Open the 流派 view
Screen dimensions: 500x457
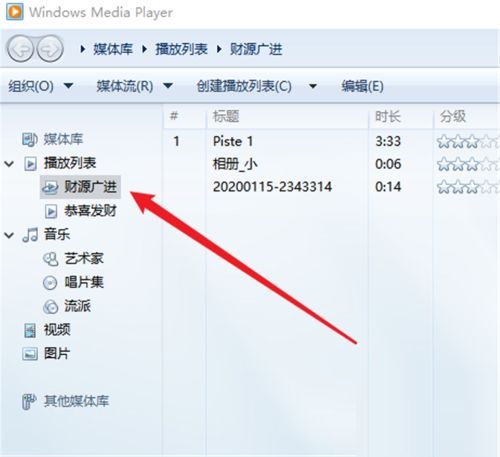coord(77,306)
